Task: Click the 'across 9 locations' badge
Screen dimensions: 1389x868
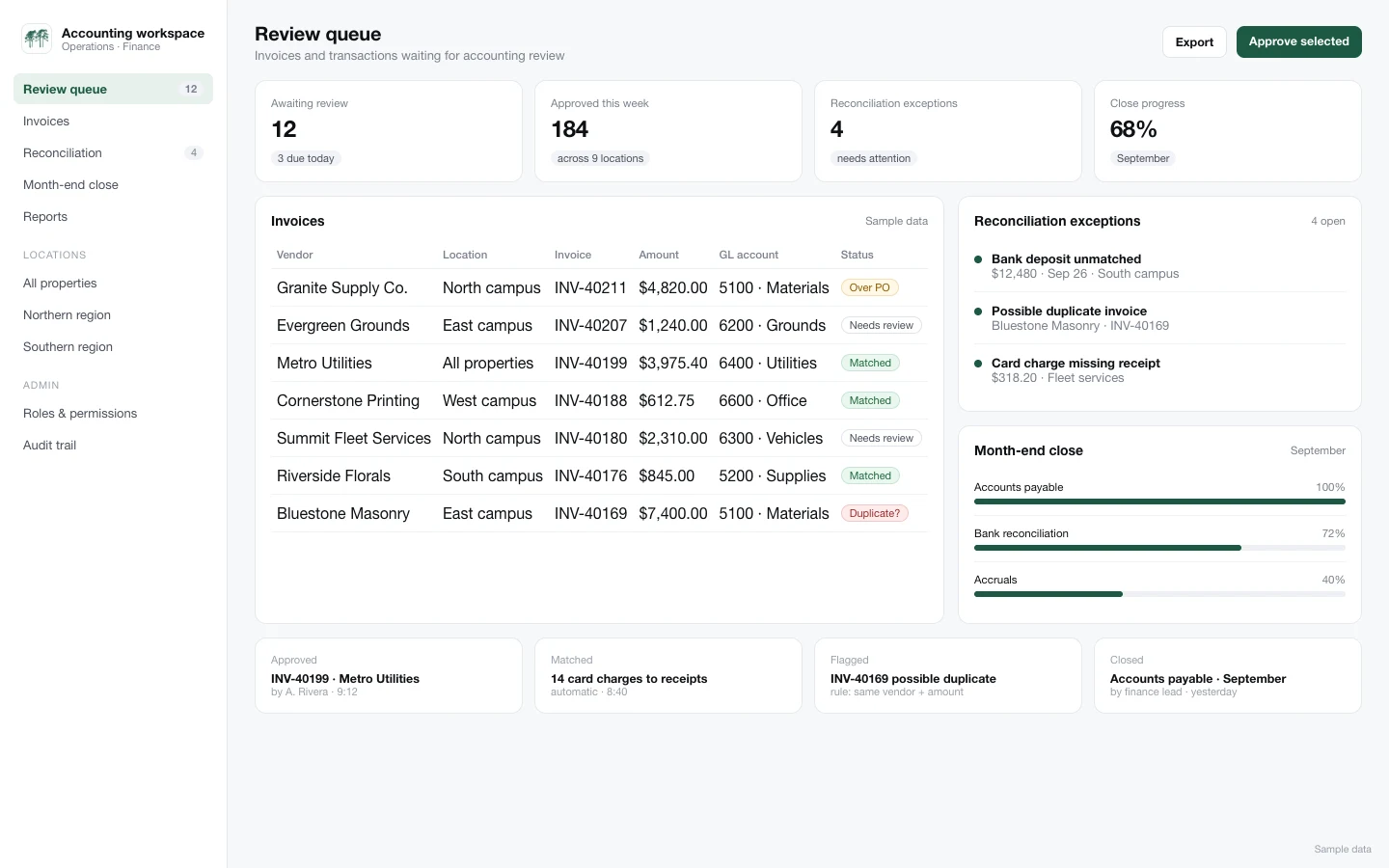Action: pos(600,158)
